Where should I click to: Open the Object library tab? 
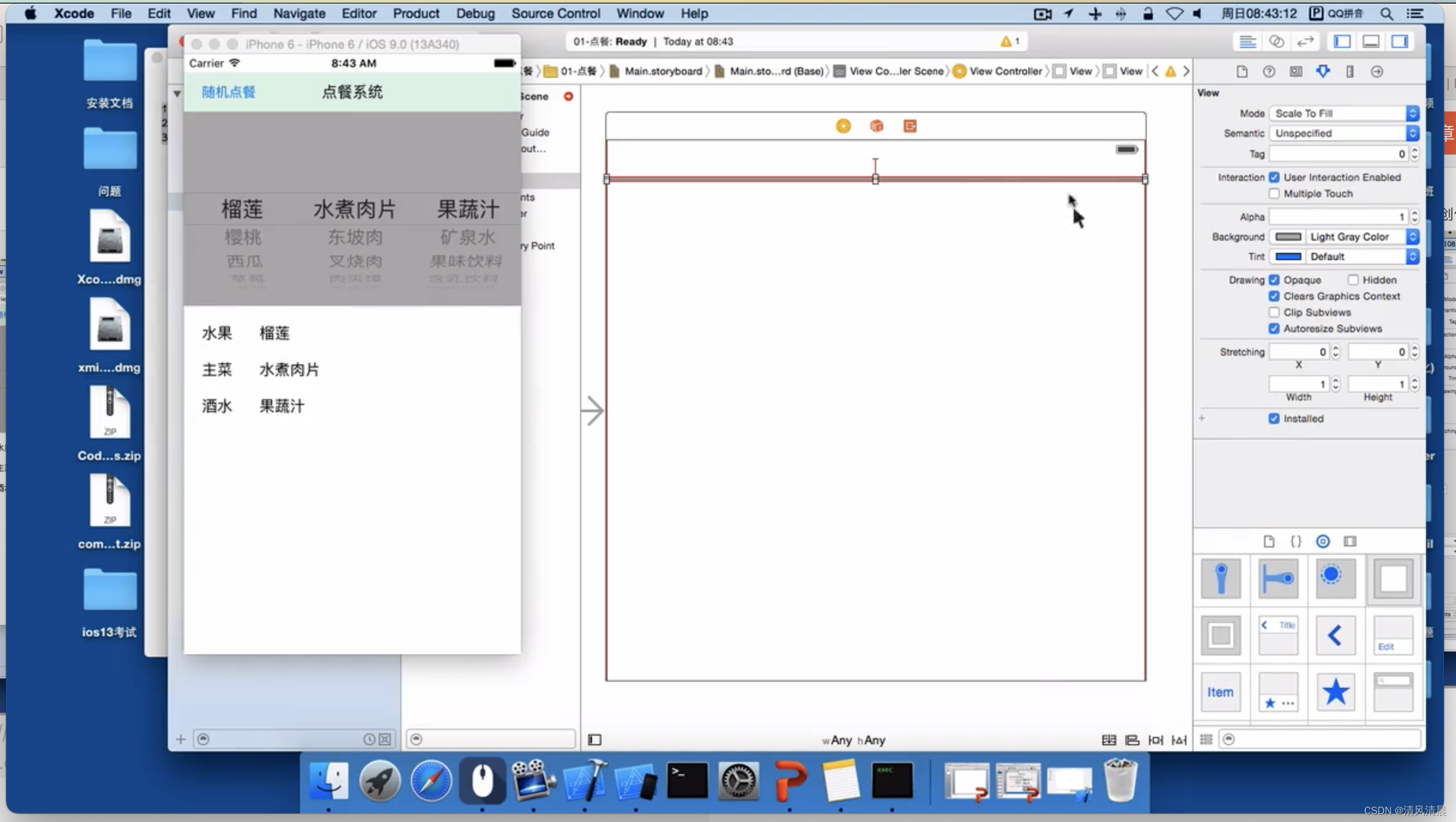[x=1323, y=542]
